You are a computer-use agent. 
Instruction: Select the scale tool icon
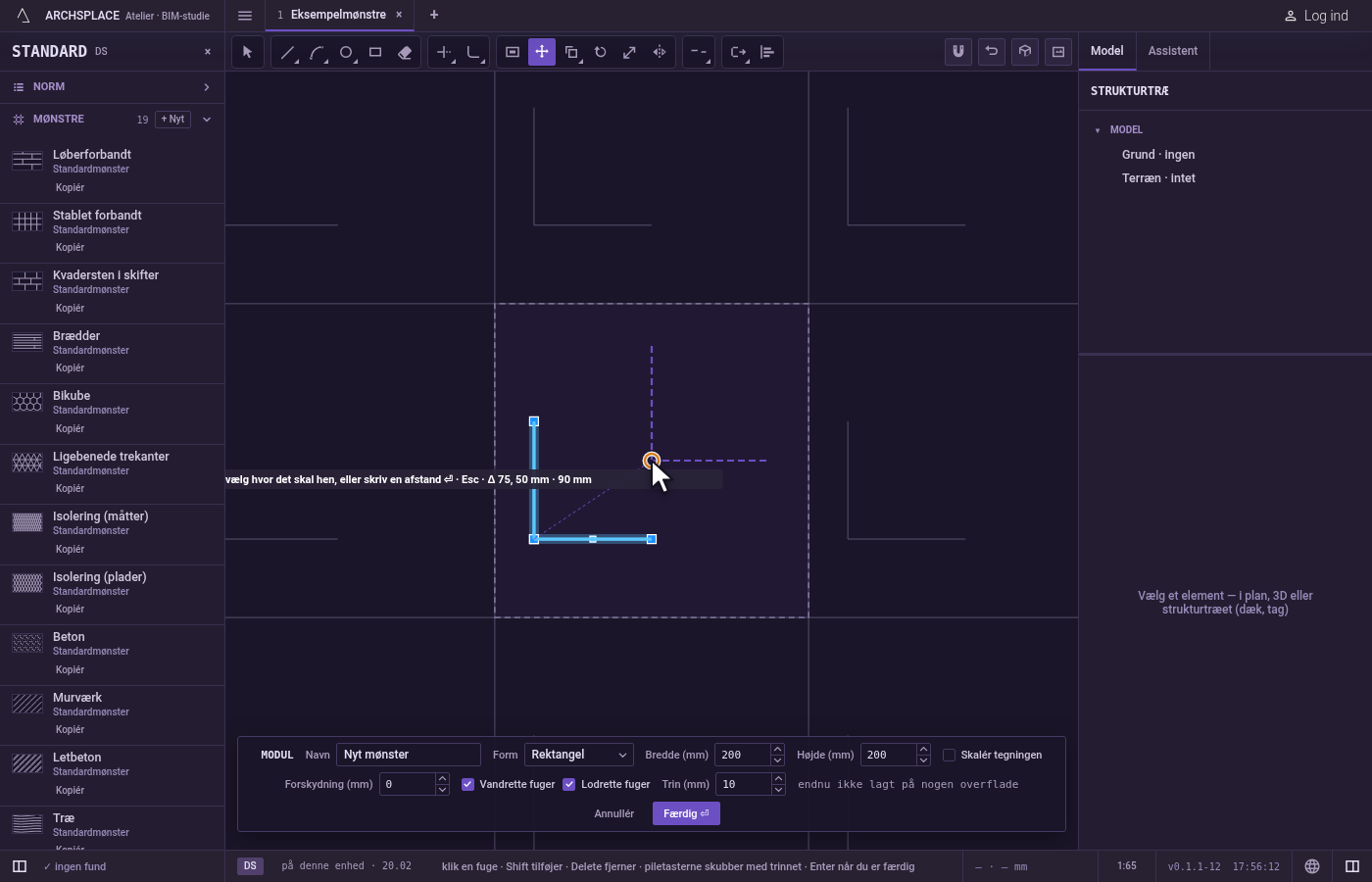[630, 52]
